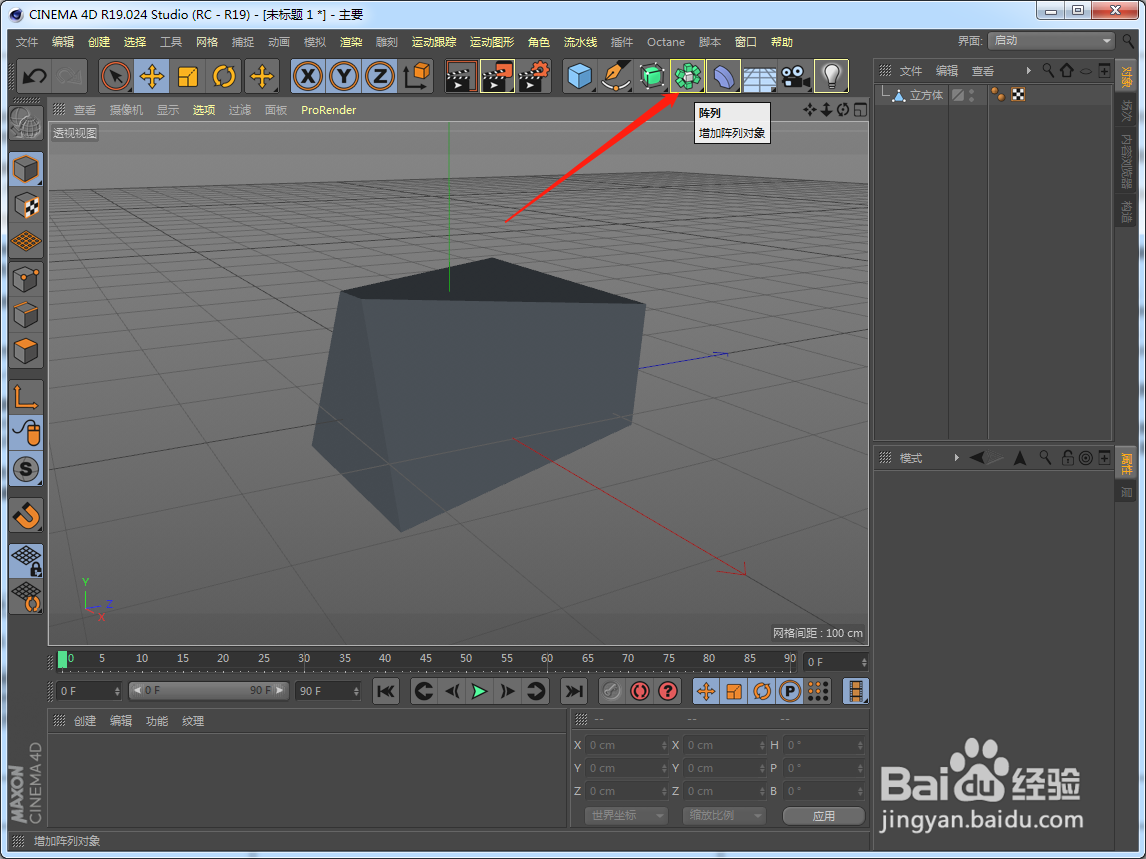
Task: Toggle X axis lock
Action: 308,76
